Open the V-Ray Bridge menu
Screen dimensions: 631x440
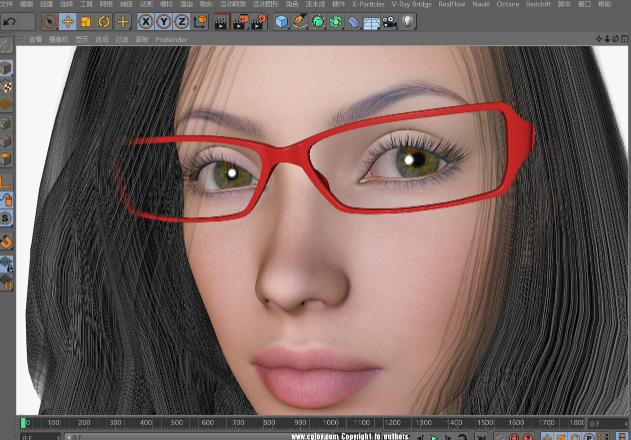pos(411,4)
